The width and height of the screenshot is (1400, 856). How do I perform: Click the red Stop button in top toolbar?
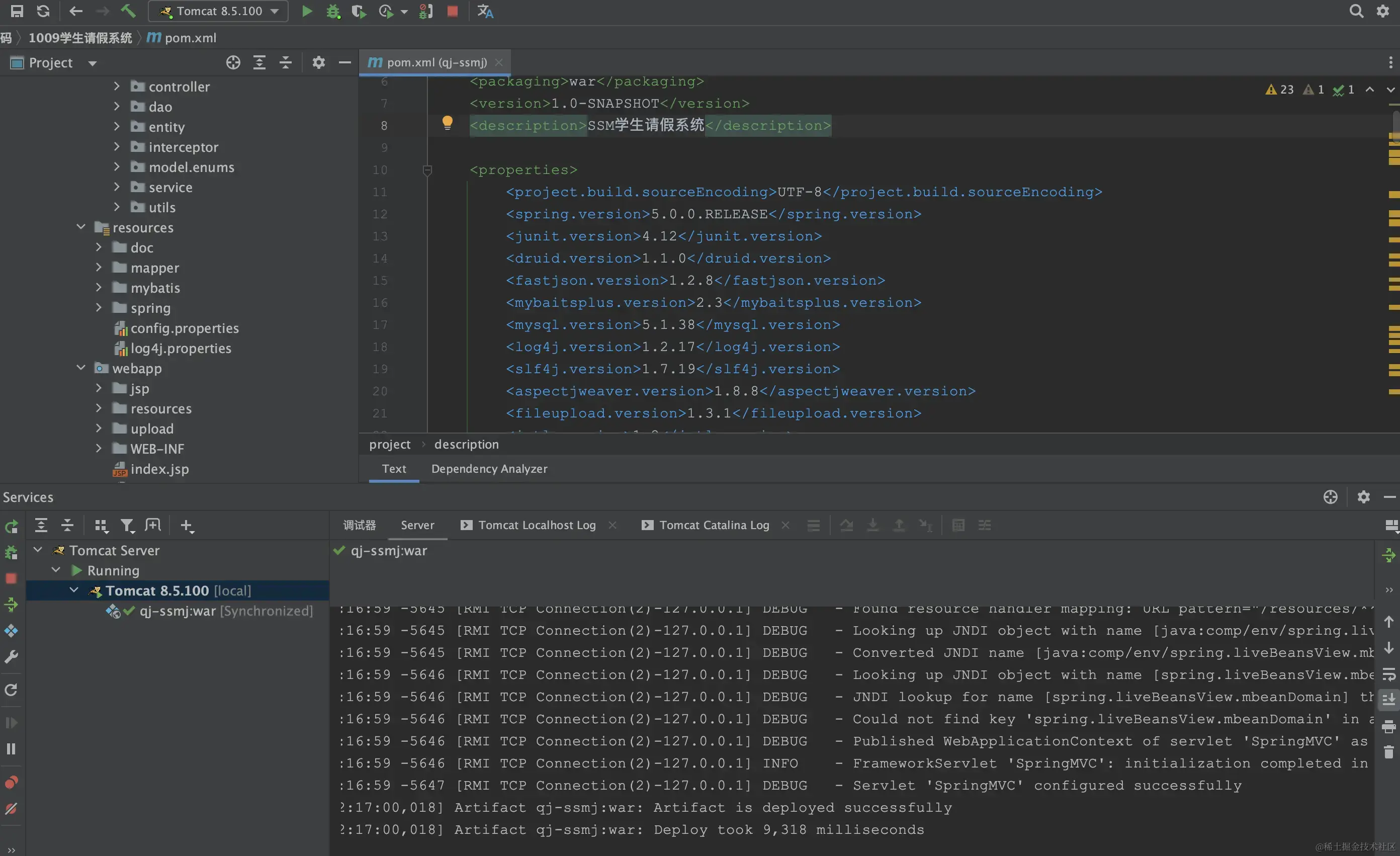pyautogui.click(x=452, y=11)
